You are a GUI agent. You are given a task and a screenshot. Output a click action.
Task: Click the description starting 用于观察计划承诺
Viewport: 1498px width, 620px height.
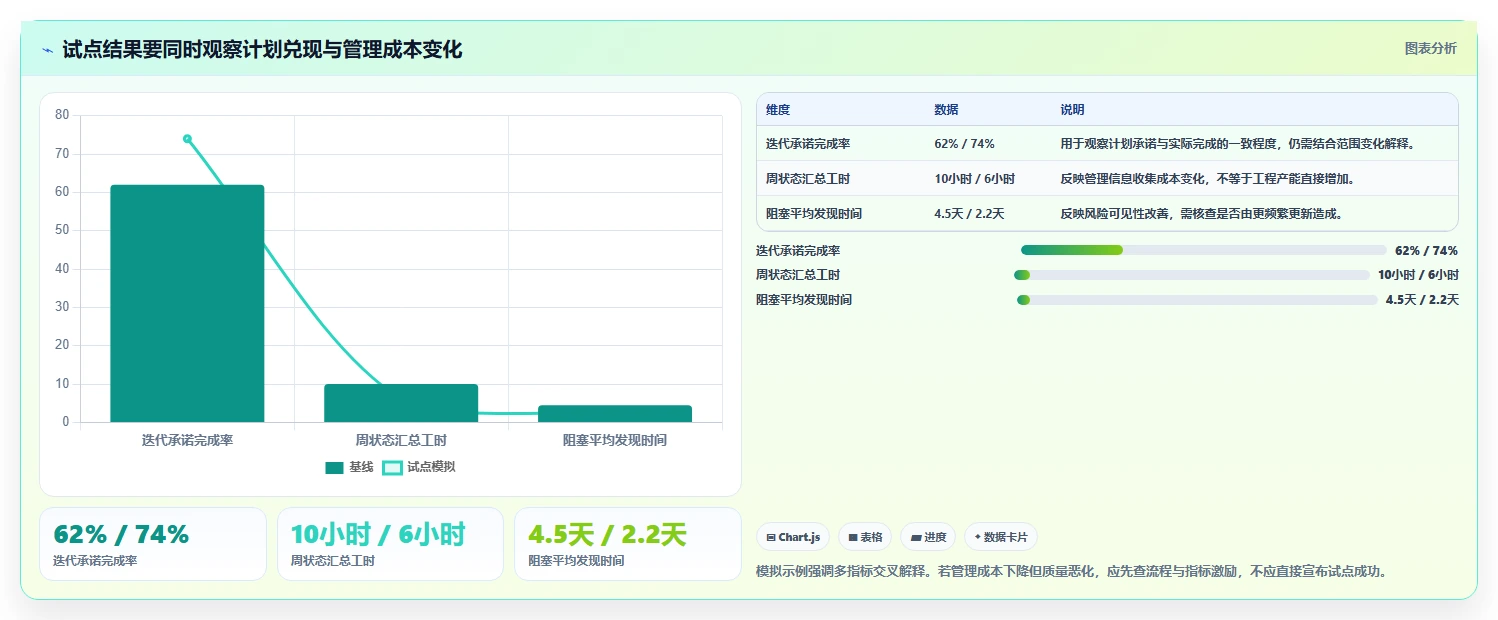click(1238, 144)
